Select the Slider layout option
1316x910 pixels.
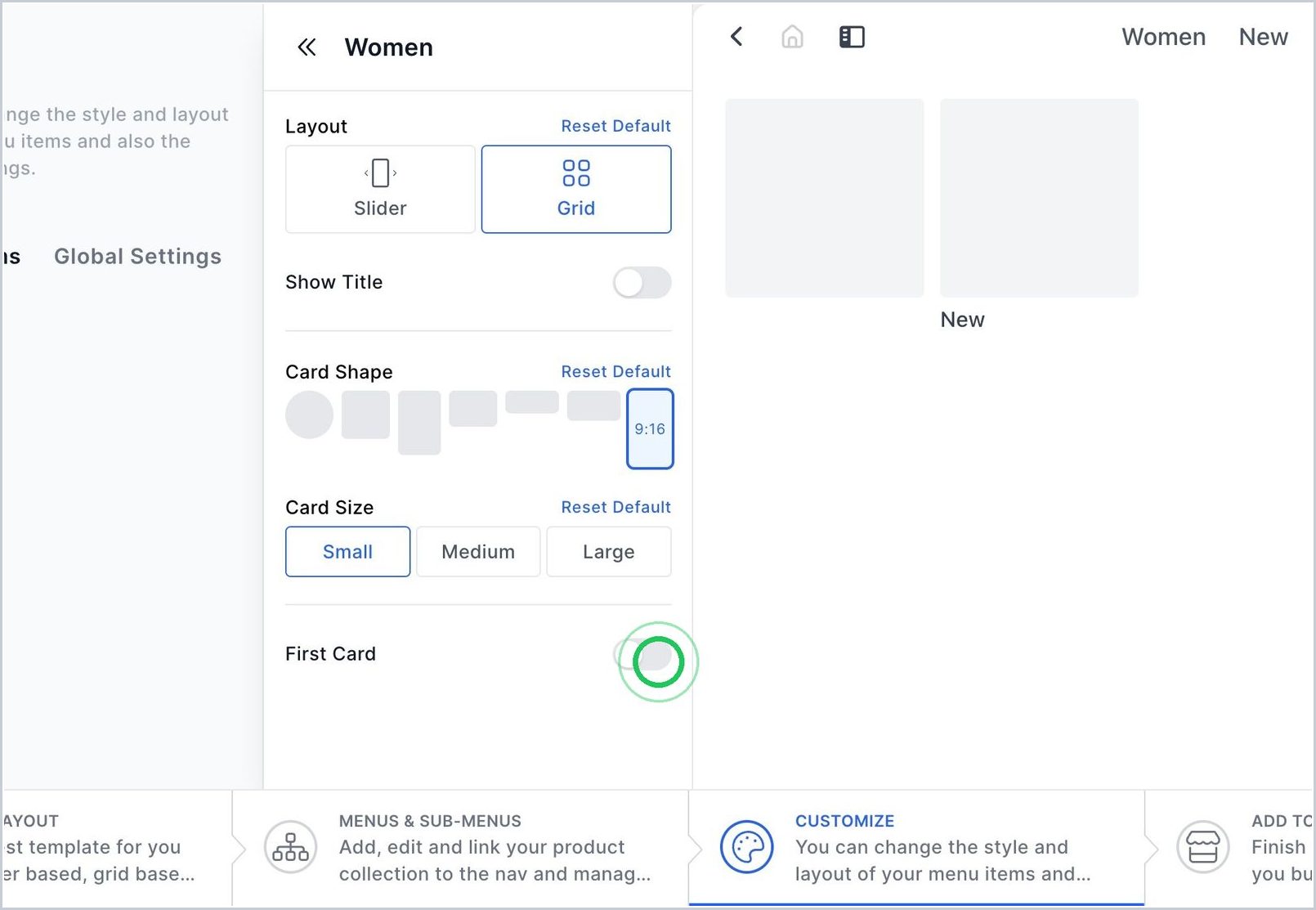point(380,189)
